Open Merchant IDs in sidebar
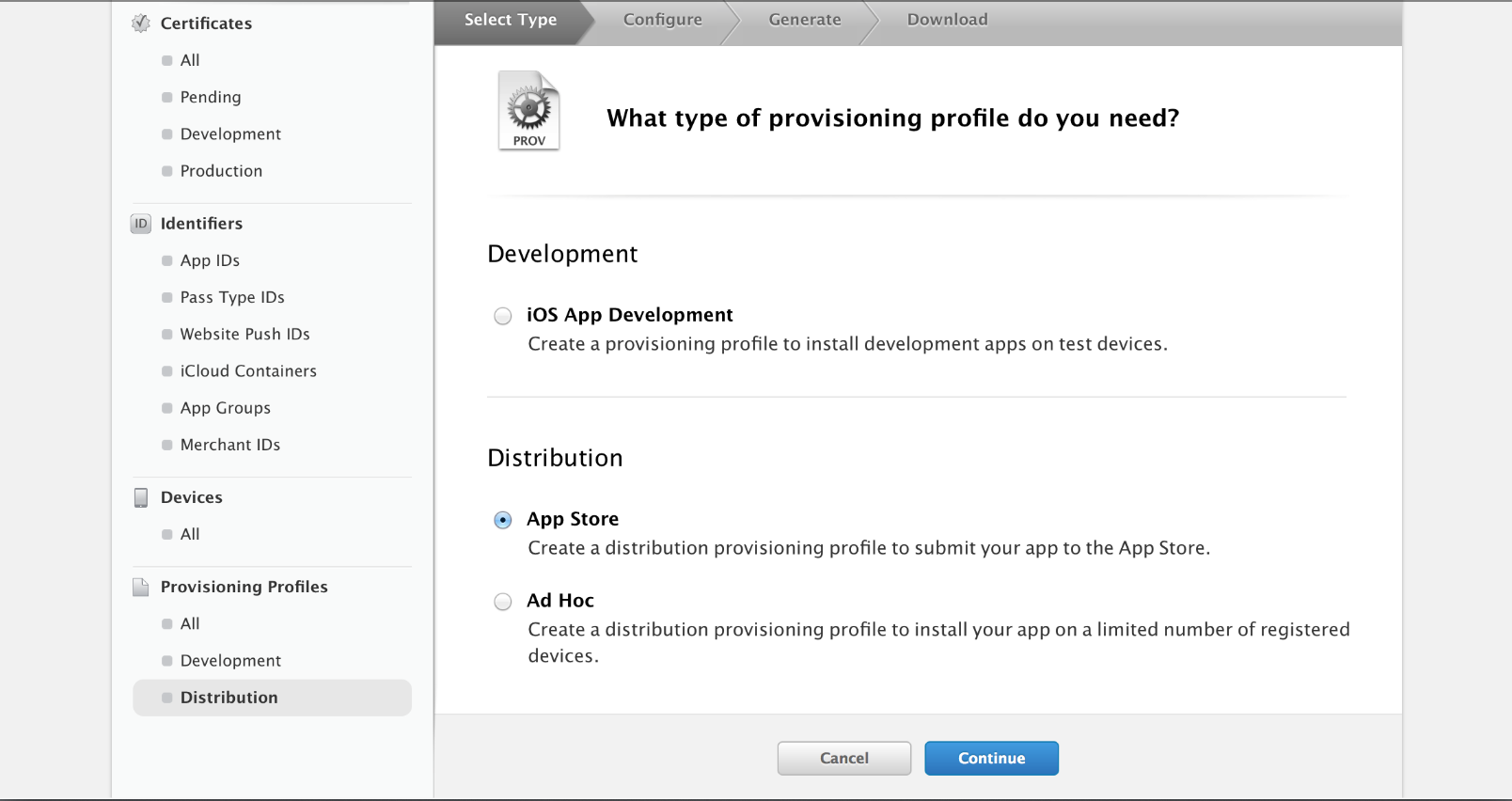 coord(230,445)
